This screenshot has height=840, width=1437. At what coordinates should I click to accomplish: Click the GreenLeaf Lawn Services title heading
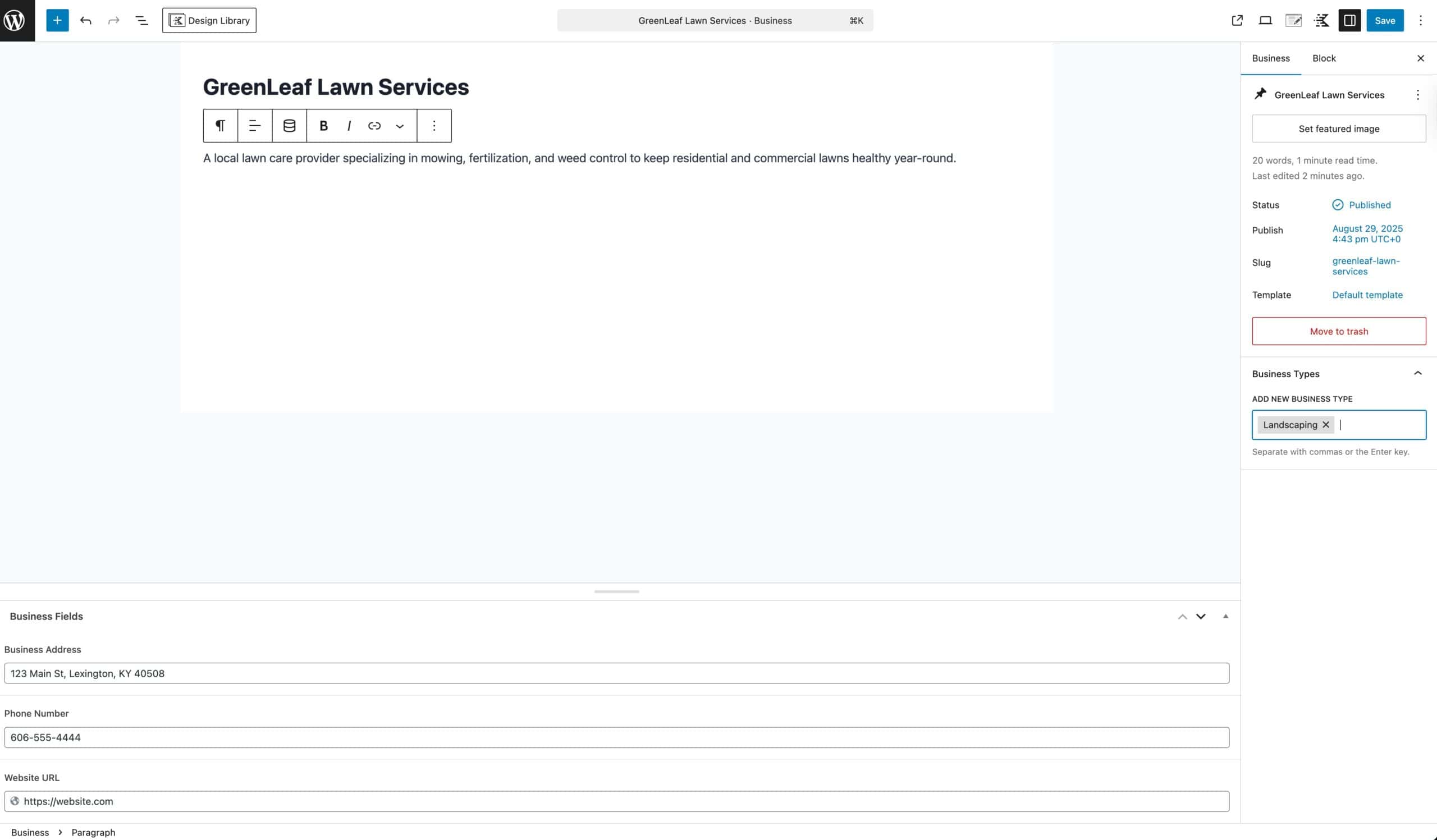336,86
